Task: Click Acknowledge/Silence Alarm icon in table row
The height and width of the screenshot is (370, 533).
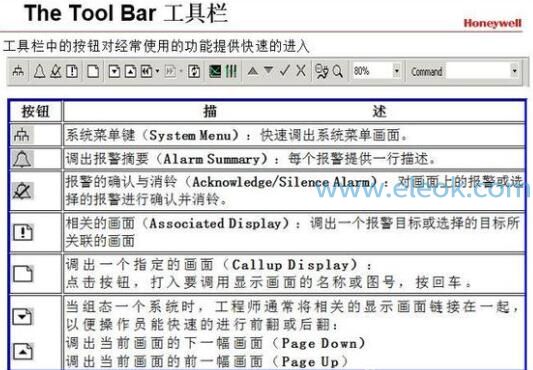Action: pyautogui.click(x=22, y=191)
